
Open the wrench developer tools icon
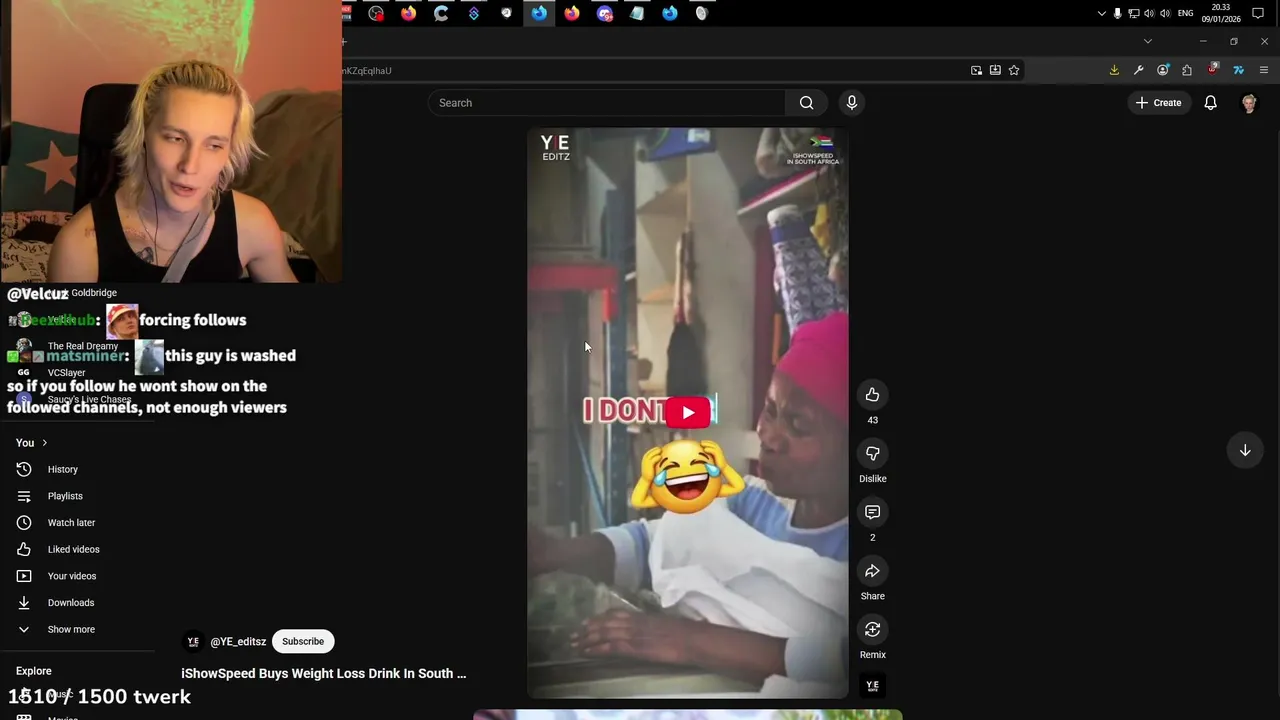(1138, 70)
